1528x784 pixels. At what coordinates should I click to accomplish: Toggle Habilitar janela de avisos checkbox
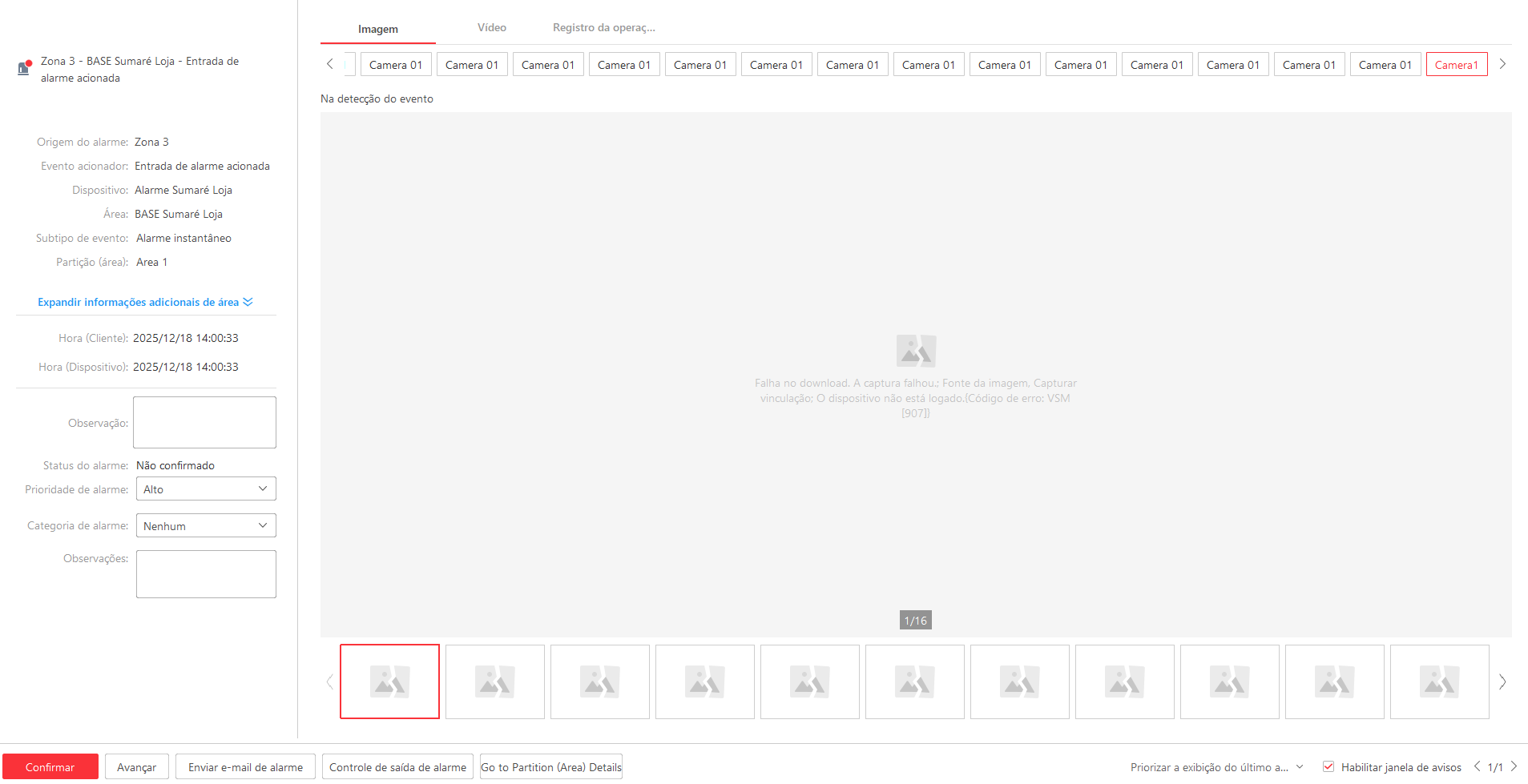tap(1328, 766)
